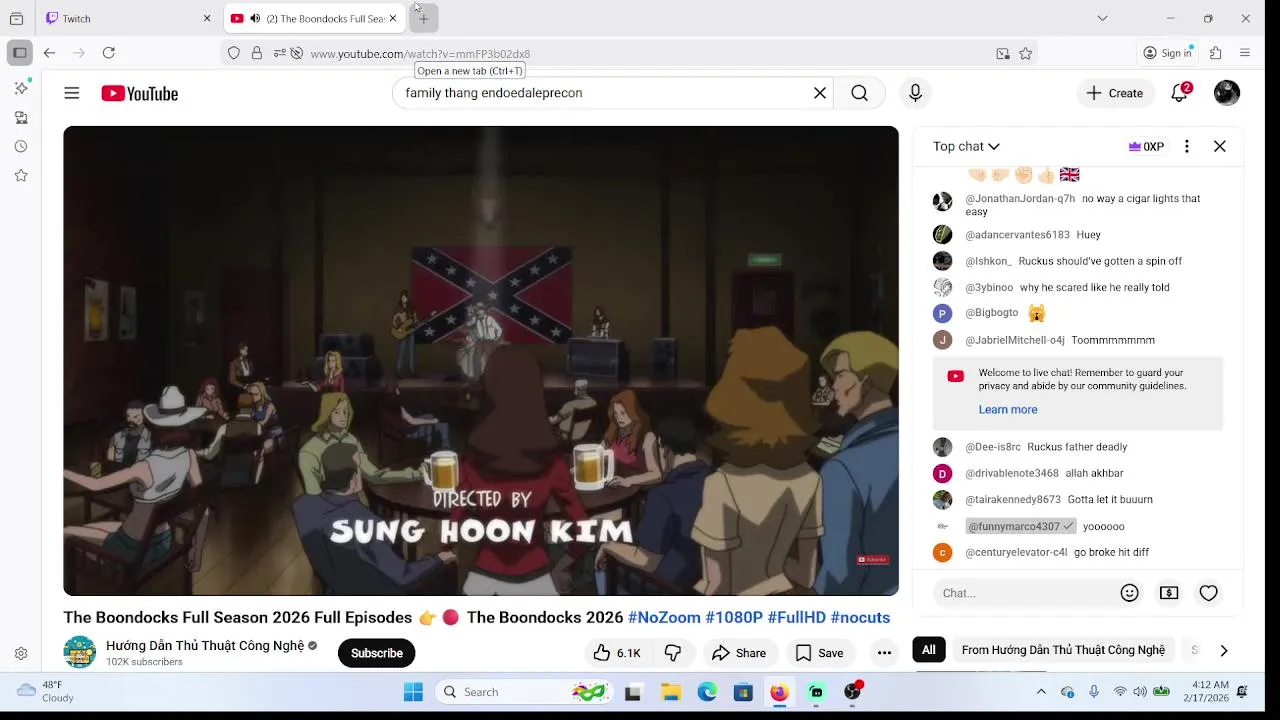Open Microsoft Edge from taskbar
Viewport: 1280px width, 720px height.
(707, 692)
